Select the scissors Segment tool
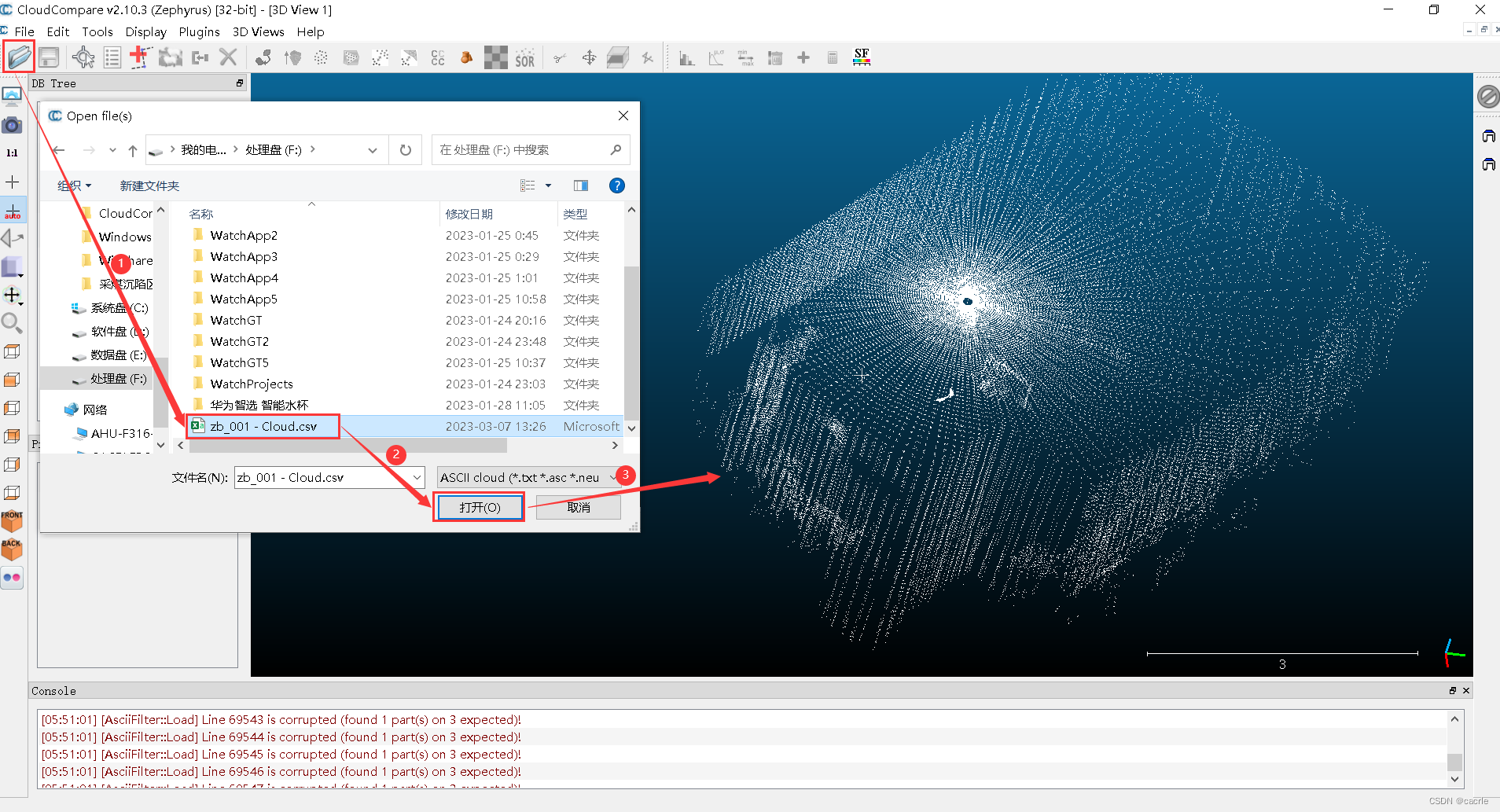Screen dimensions: 1500x812 click(x=560, y=58)
